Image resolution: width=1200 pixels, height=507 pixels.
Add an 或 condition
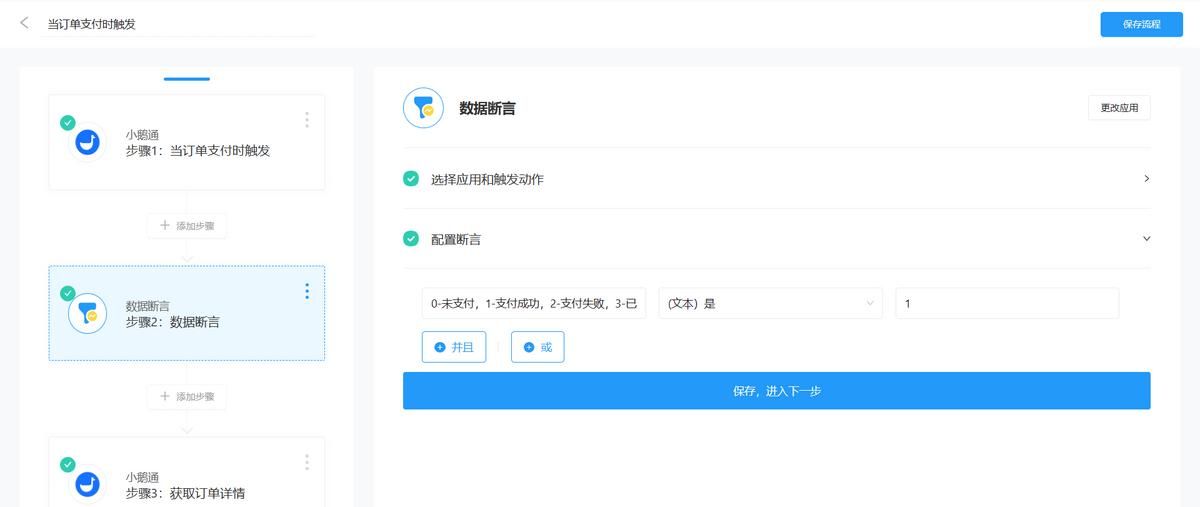537,347
